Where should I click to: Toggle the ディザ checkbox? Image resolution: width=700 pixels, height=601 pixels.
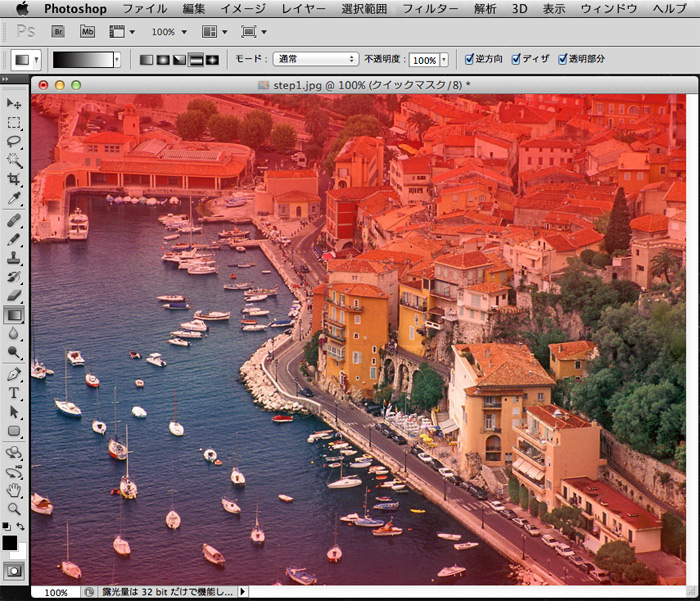click(x=516, y=59)
